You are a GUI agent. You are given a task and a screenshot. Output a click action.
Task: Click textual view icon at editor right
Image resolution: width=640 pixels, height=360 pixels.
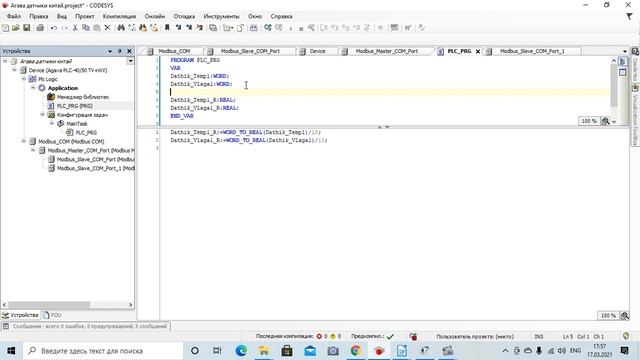coord(623,62)
